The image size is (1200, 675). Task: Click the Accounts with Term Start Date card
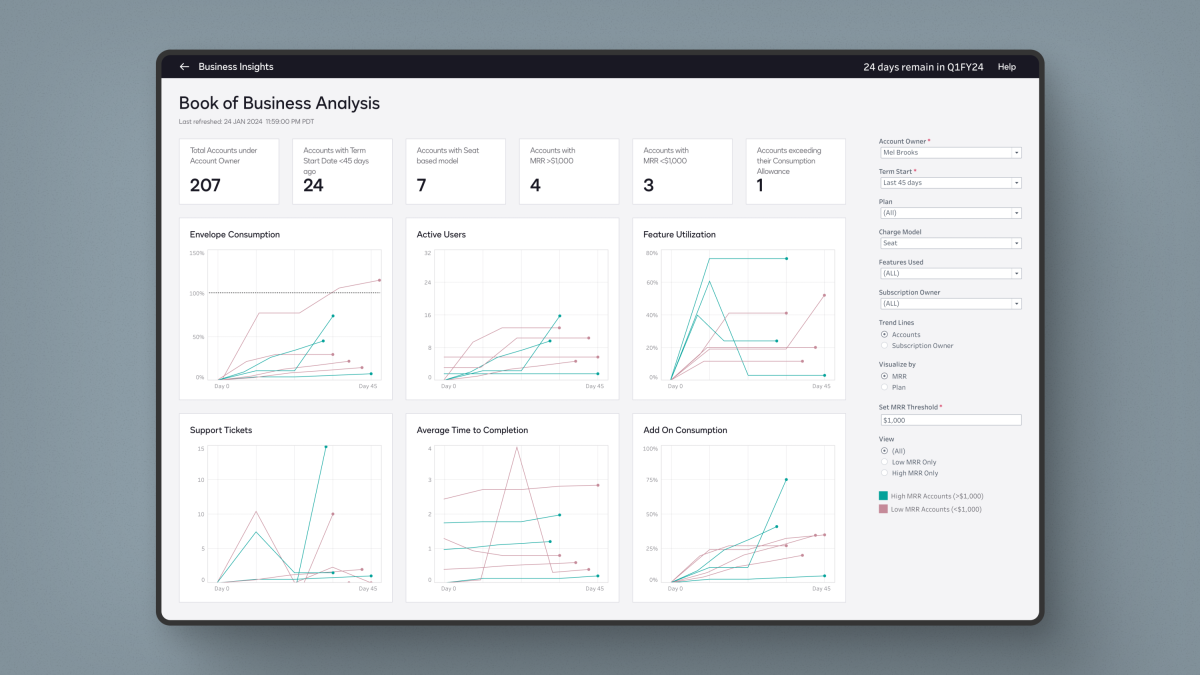pyautogui.click(x=342, y=171)
